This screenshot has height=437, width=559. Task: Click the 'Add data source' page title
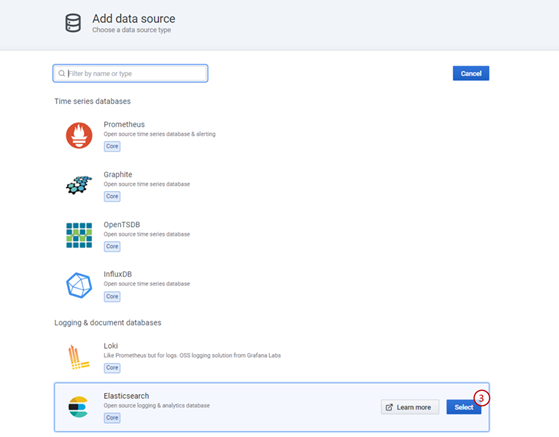coord(134,19)
